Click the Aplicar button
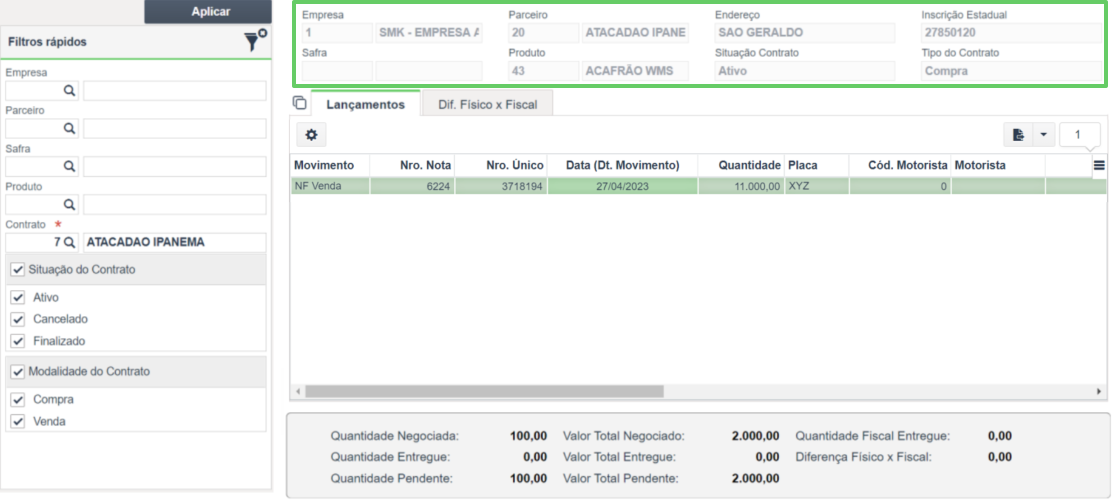 (x=208, y=11)
